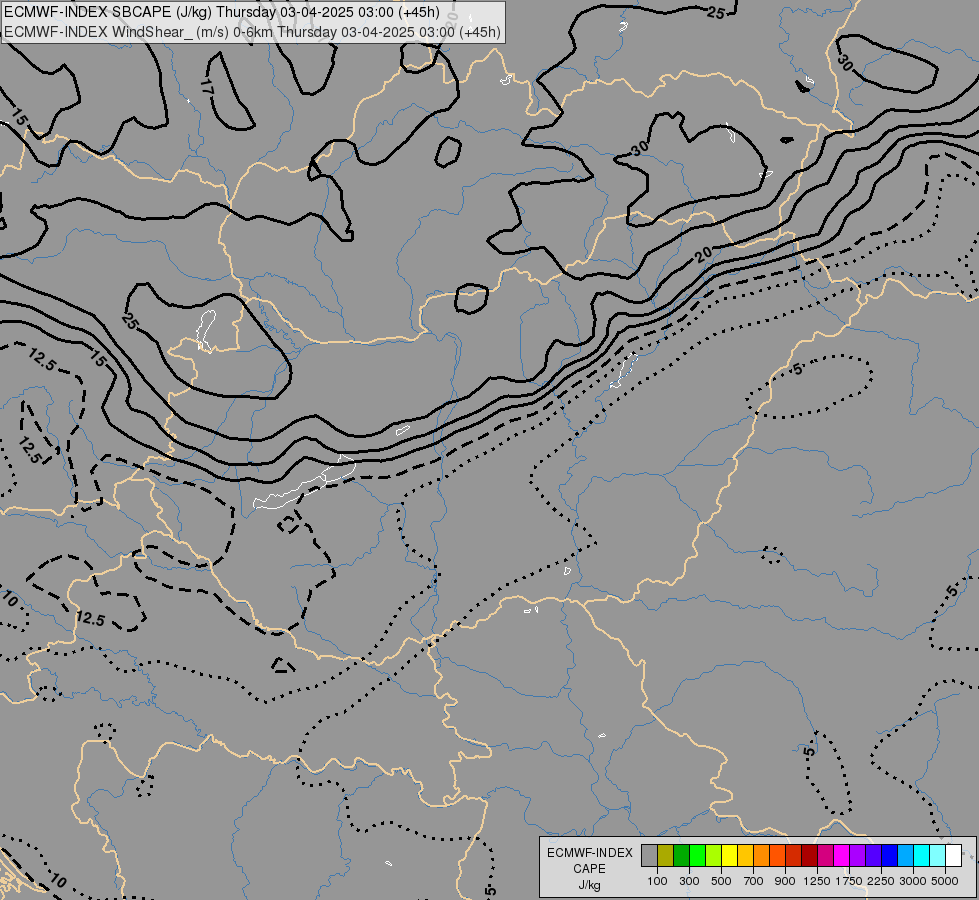Click the bright magenta legend swatch
Screen dimensions: 979x900
tap(841, 856)
